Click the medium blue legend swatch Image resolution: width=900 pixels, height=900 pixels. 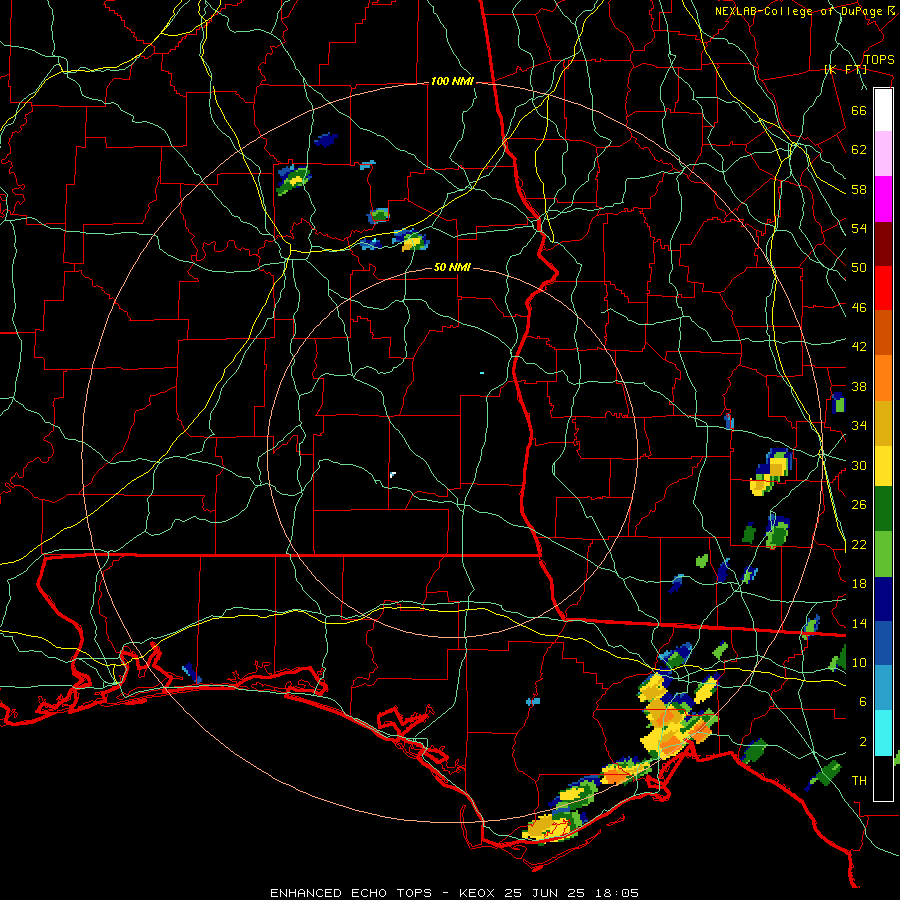883,643
